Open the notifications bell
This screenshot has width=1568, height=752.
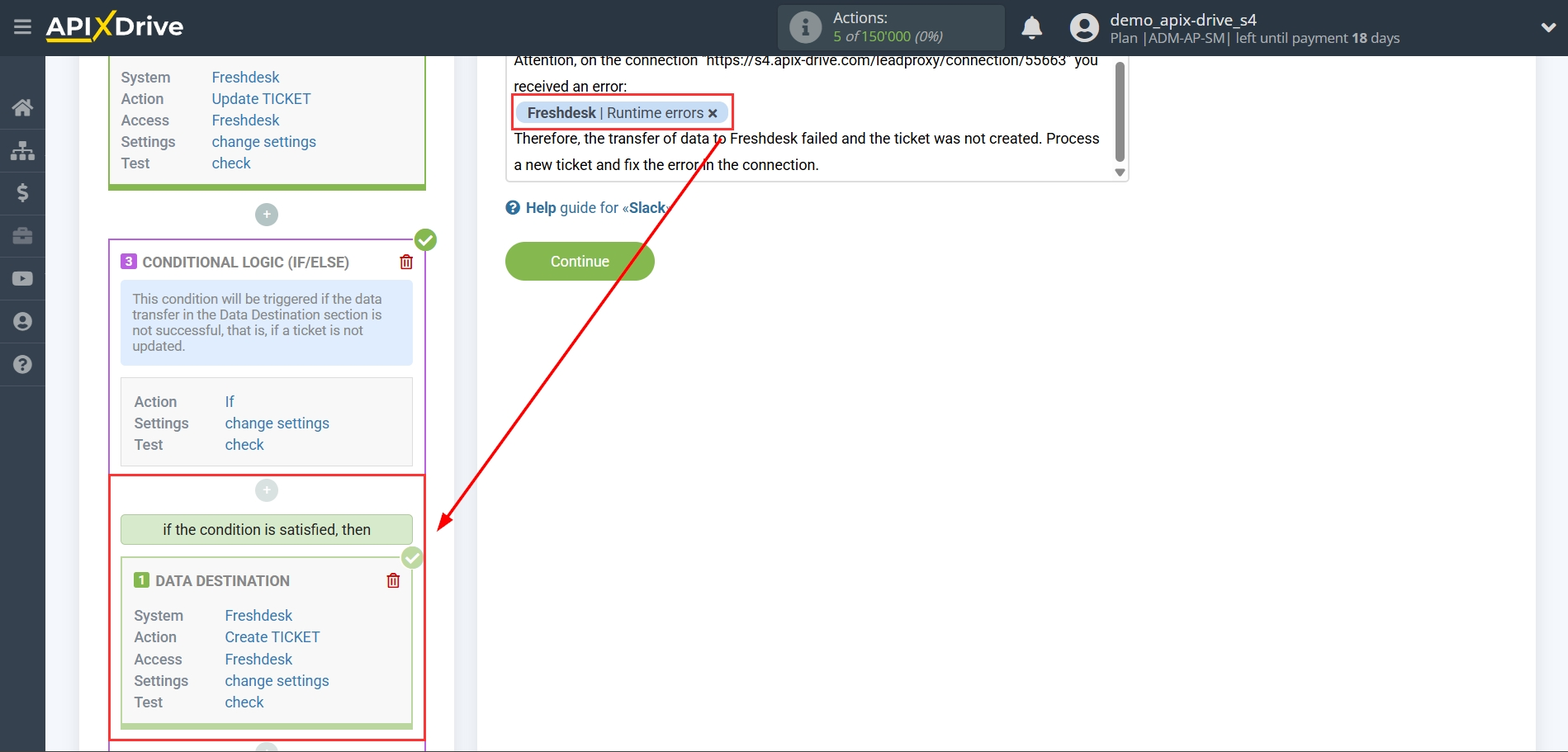1031,28
